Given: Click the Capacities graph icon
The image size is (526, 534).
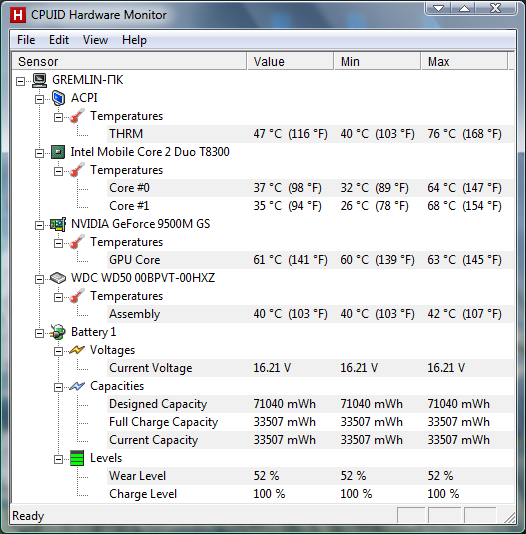Looking at the screenshot, I should click(x=77, y=386).
